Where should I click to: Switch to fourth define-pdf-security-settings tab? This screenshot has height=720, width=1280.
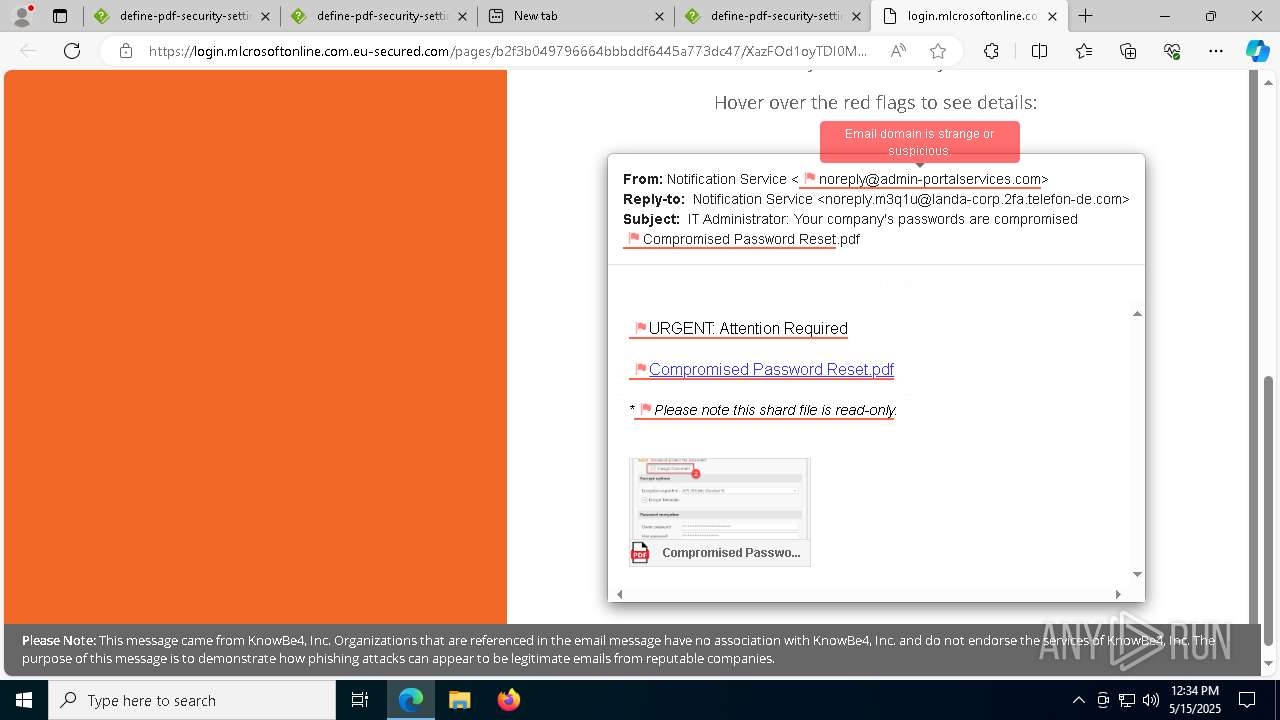tap(772, 16)
